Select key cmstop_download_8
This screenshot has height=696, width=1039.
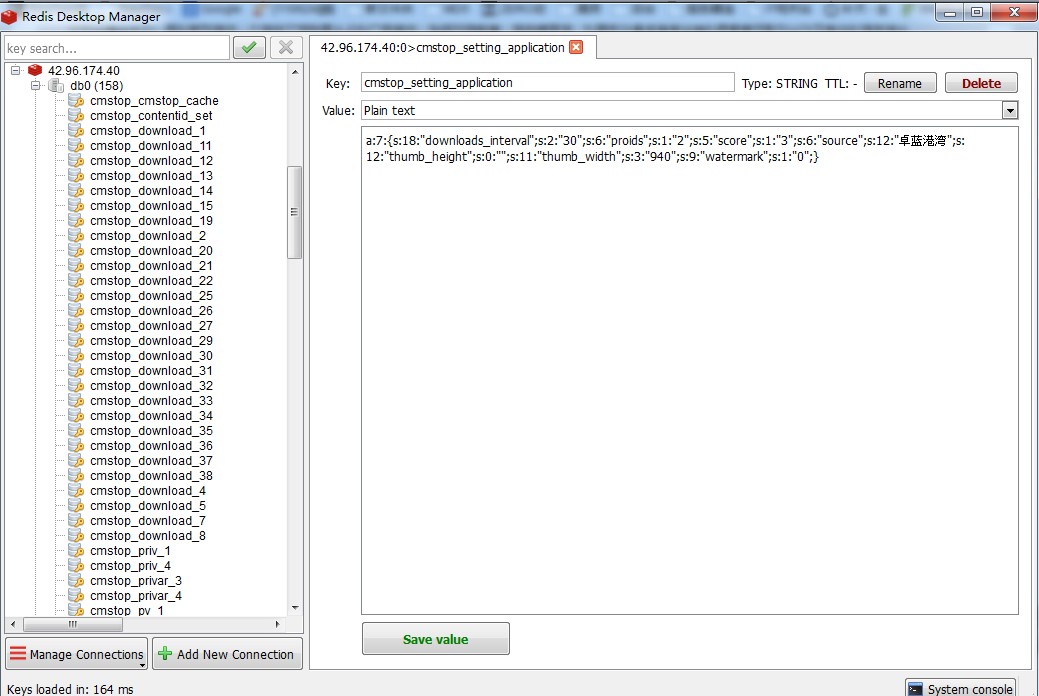[x=148, y=536]
